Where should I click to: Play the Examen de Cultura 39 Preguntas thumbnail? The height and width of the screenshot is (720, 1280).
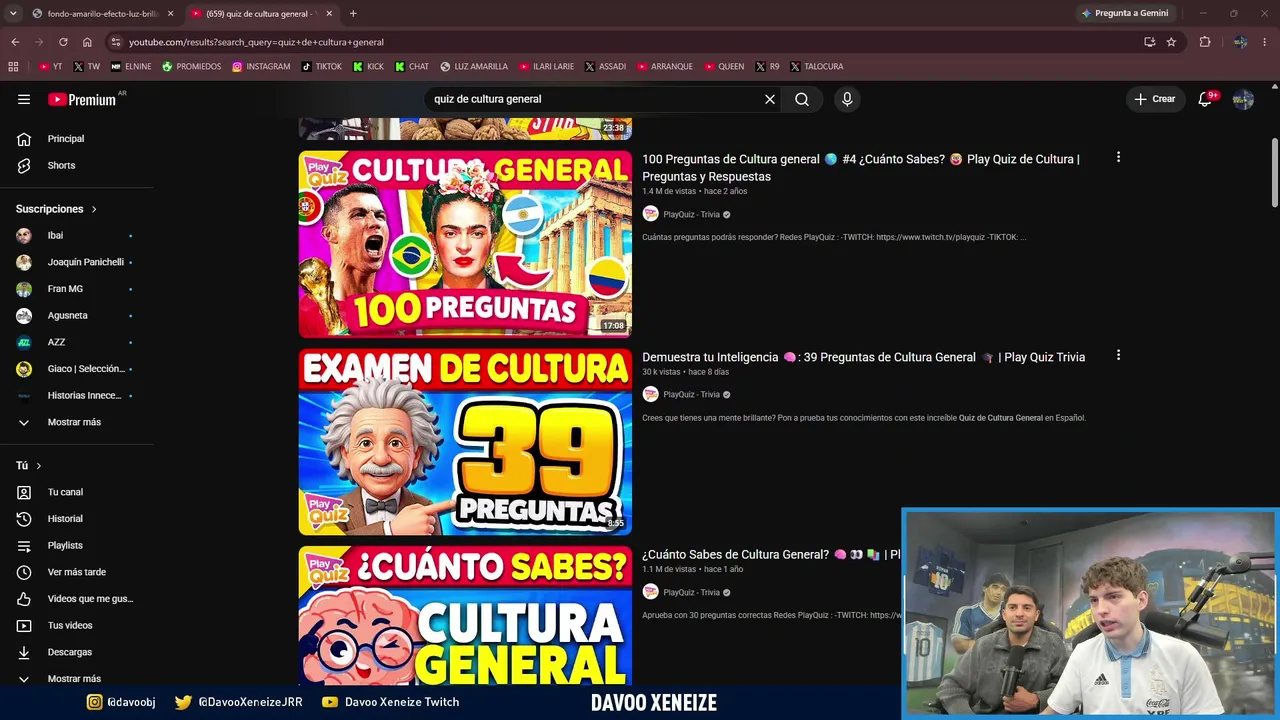465,442
